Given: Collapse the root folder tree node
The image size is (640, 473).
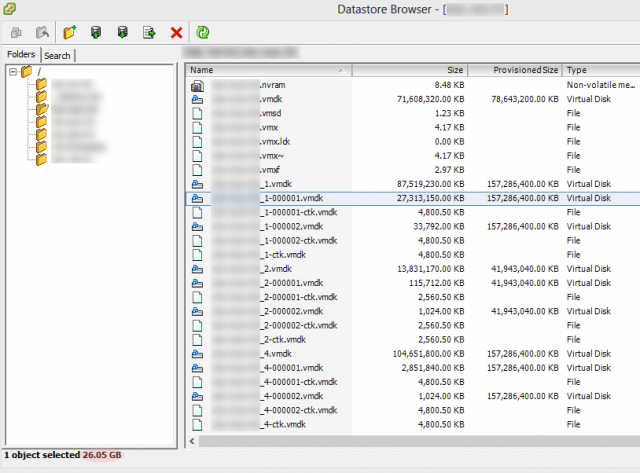Looking at the screenshot, I should click(12, 72).
